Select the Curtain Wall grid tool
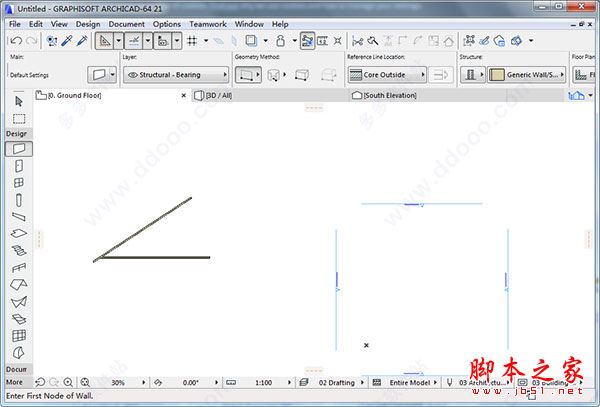The image size is (600, 407). pos(19,336)
